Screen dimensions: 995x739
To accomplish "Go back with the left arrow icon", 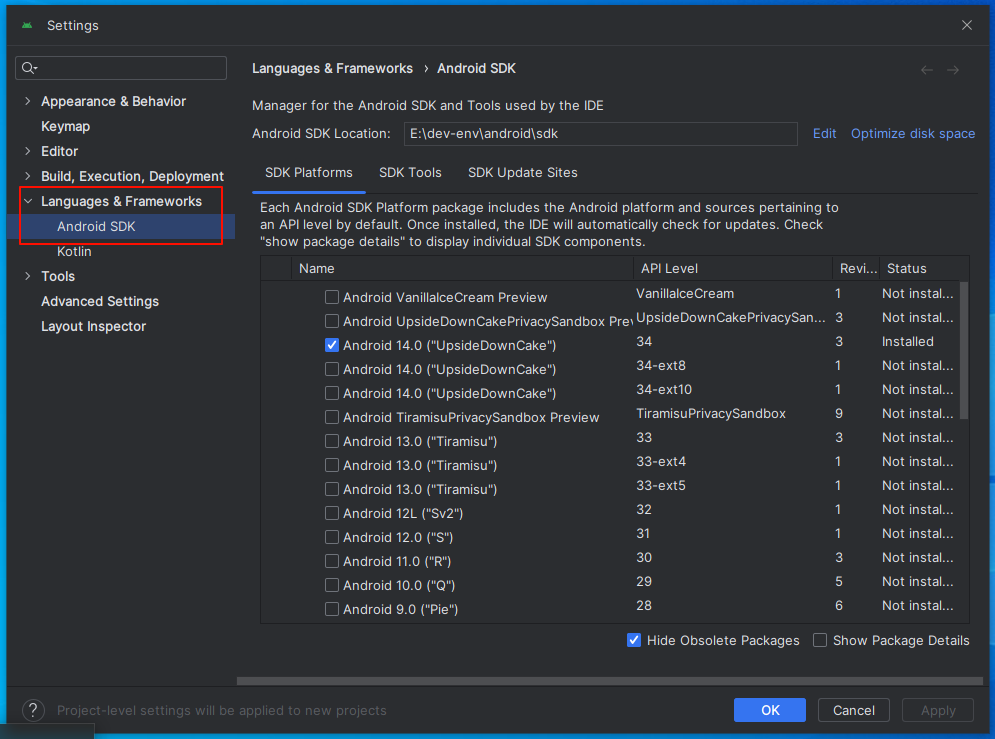I will pos(926,70).
